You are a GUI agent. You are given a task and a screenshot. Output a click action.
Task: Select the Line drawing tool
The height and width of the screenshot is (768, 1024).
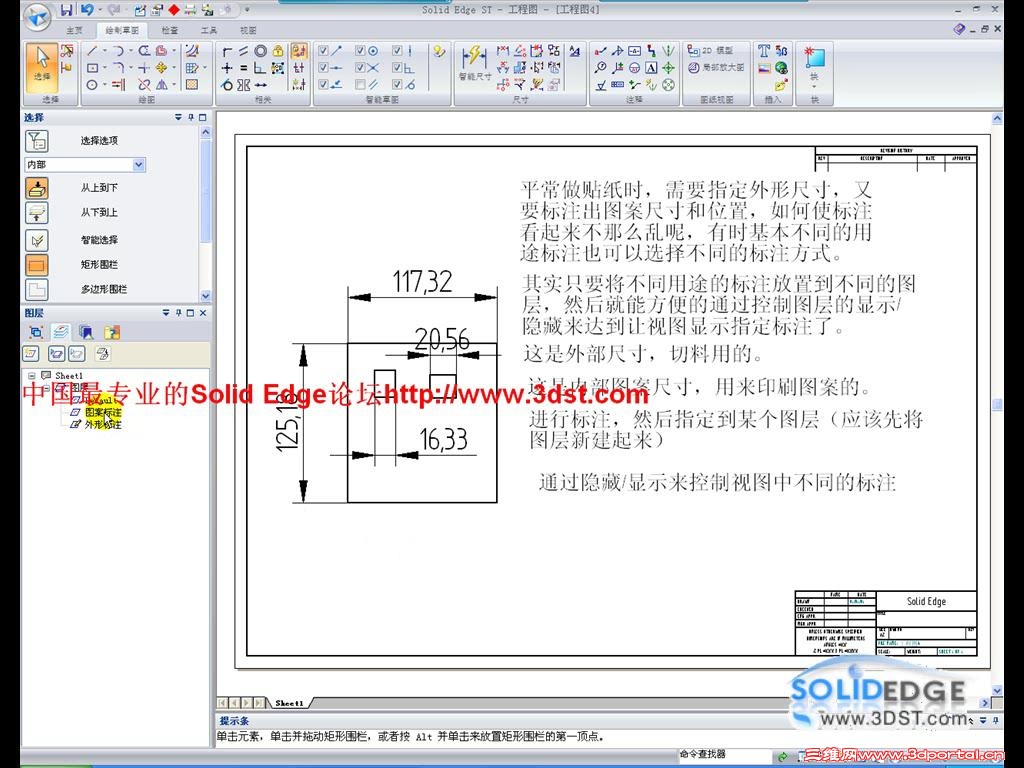[x=92, y=52]
